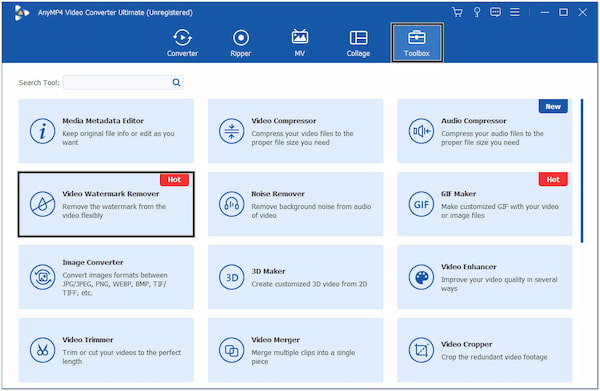The width and height of the screenshot is (600, 391).
Task: Click the 3D Maker icon
Action: click(232, 277)
